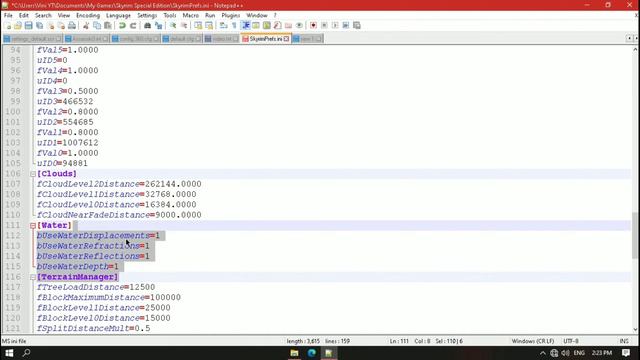Open the Edit menu
Screen dimensions: 640x360
point(24,16)
